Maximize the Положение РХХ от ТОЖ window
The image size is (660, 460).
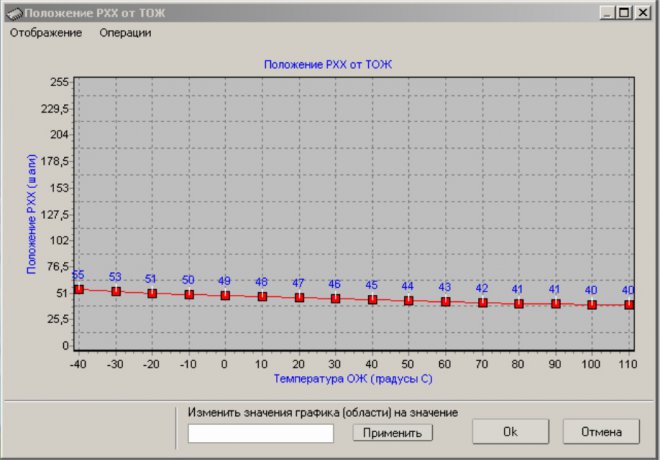(x=624, y=12)
